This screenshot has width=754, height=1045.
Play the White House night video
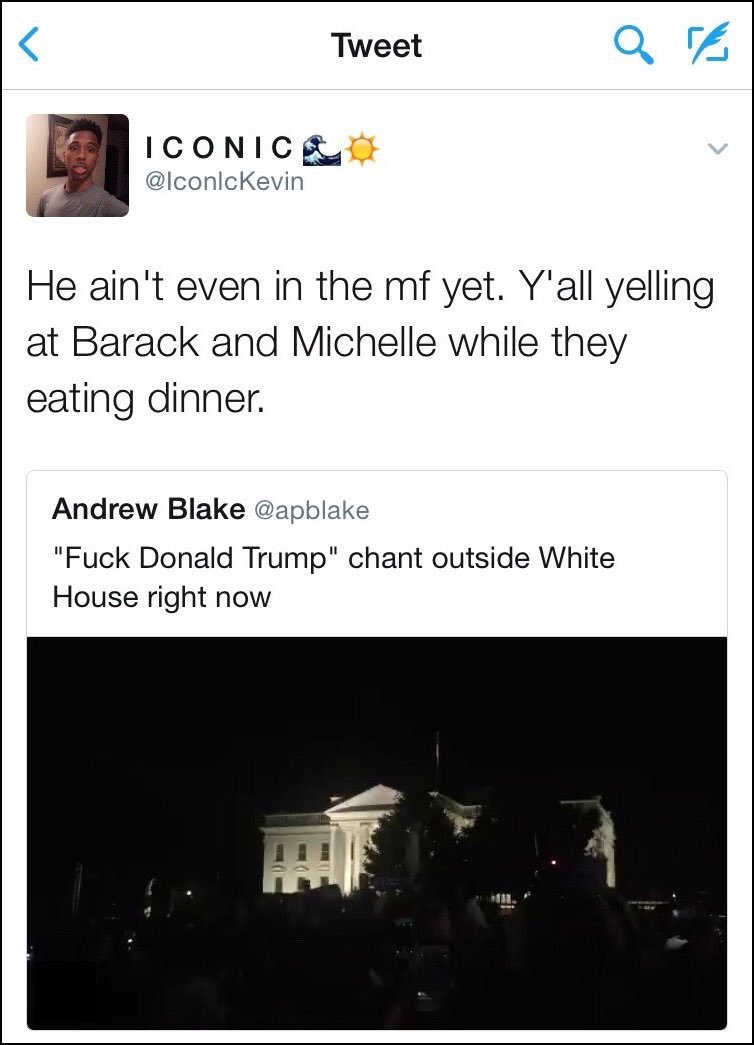click(377, 833)
